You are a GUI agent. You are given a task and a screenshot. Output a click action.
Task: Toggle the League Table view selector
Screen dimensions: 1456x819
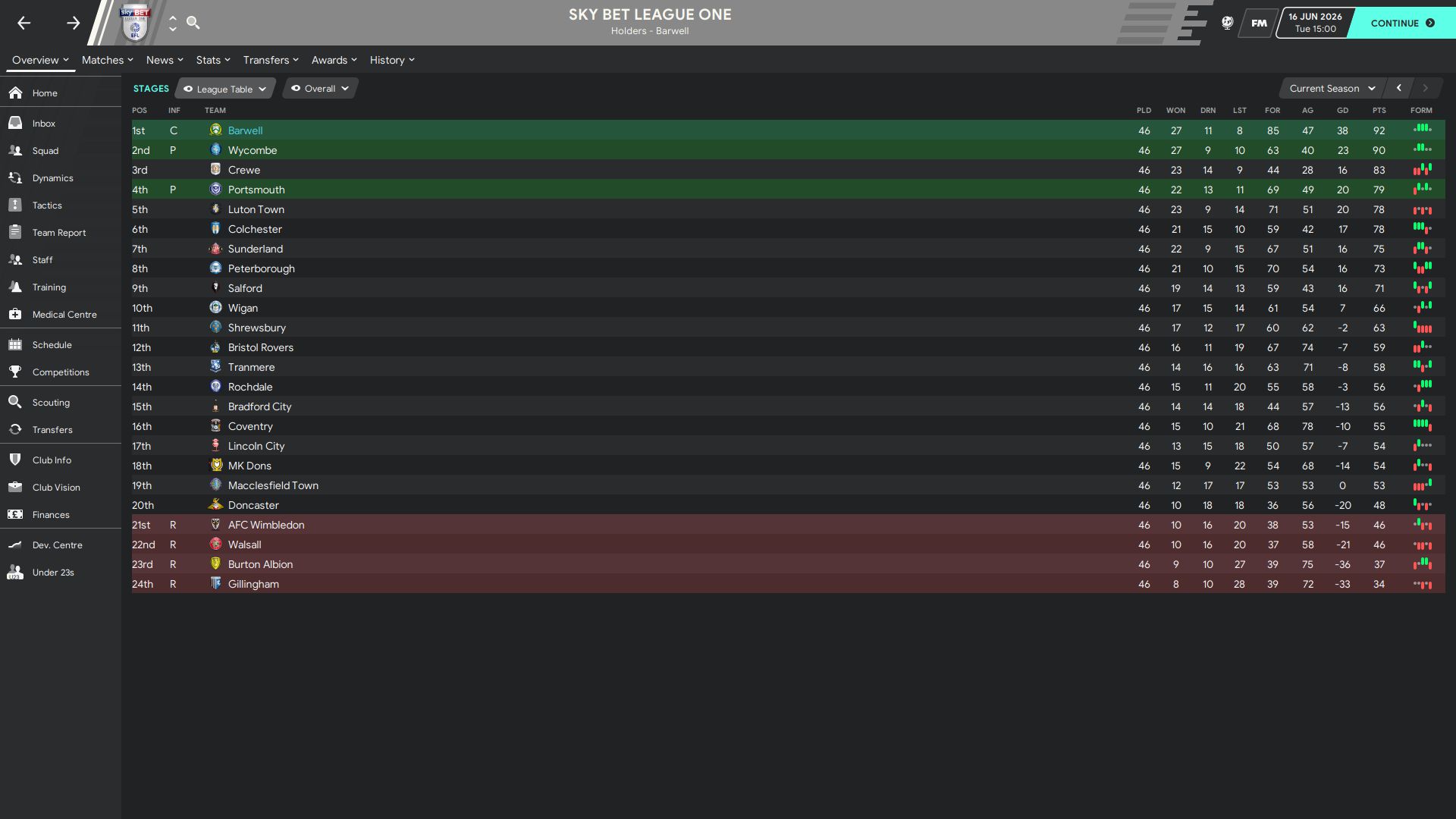tap(225, 89)
